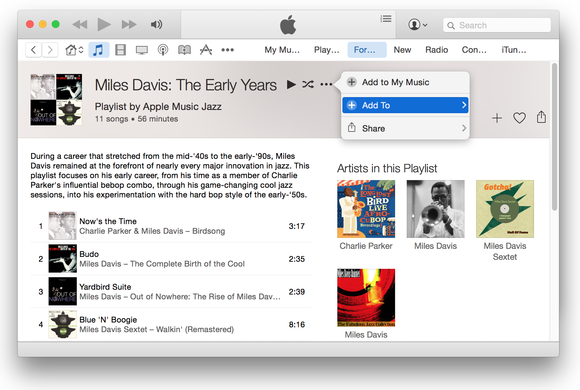Image resolution: width=580 pixels, height=390 pixels.
Task: Open the Share submenu
Action: click(405, 128)
